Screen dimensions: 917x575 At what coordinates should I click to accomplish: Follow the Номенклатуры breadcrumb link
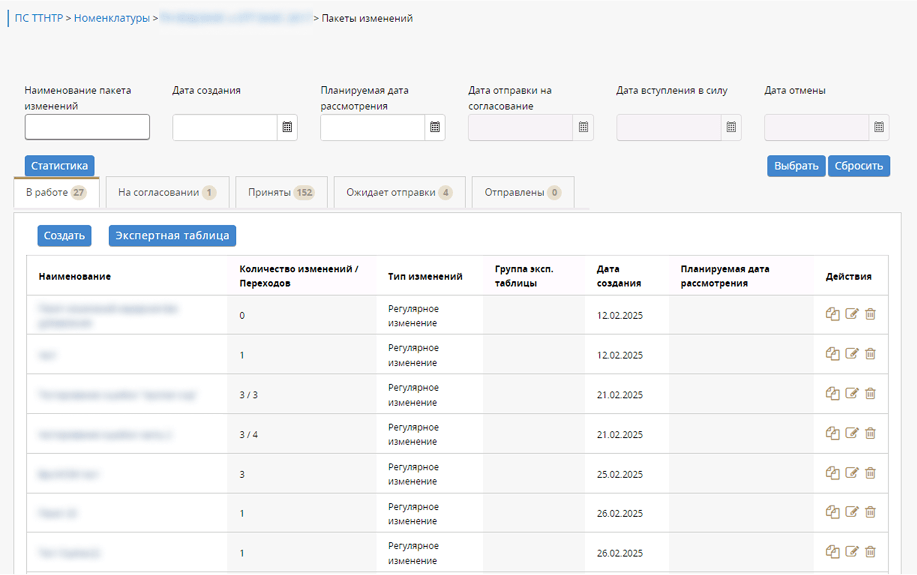point(112,18)
